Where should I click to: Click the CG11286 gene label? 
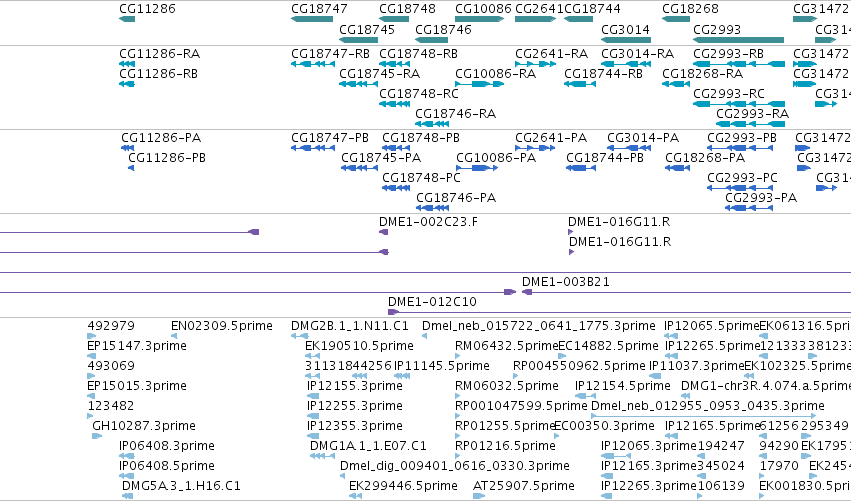click(147, 9)
